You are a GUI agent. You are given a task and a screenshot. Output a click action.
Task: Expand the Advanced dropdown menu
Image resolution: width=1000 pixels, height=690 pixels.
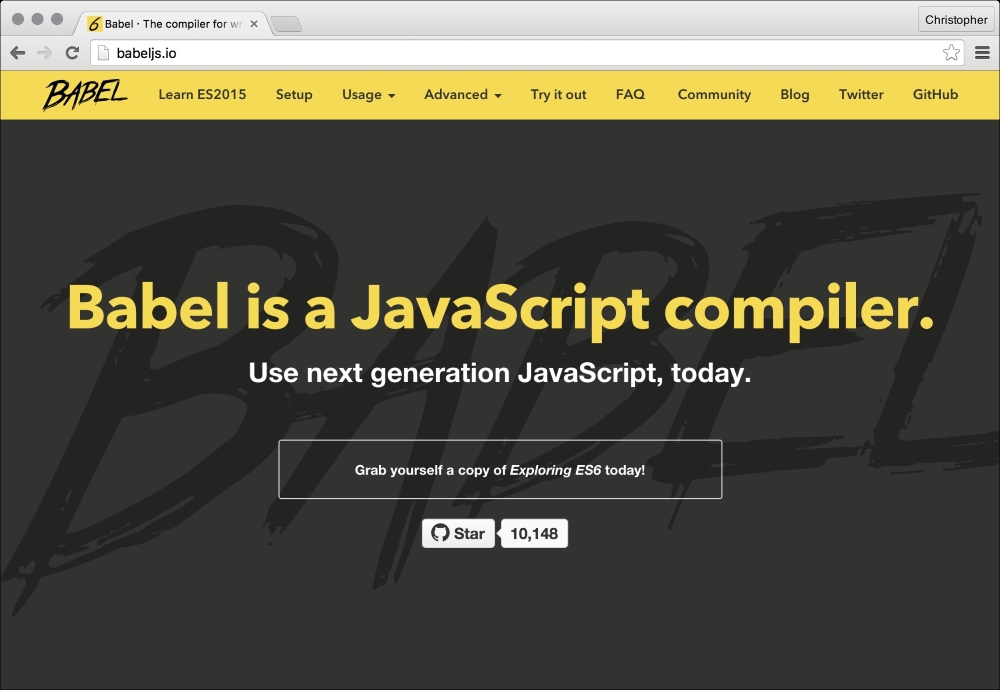462,95
